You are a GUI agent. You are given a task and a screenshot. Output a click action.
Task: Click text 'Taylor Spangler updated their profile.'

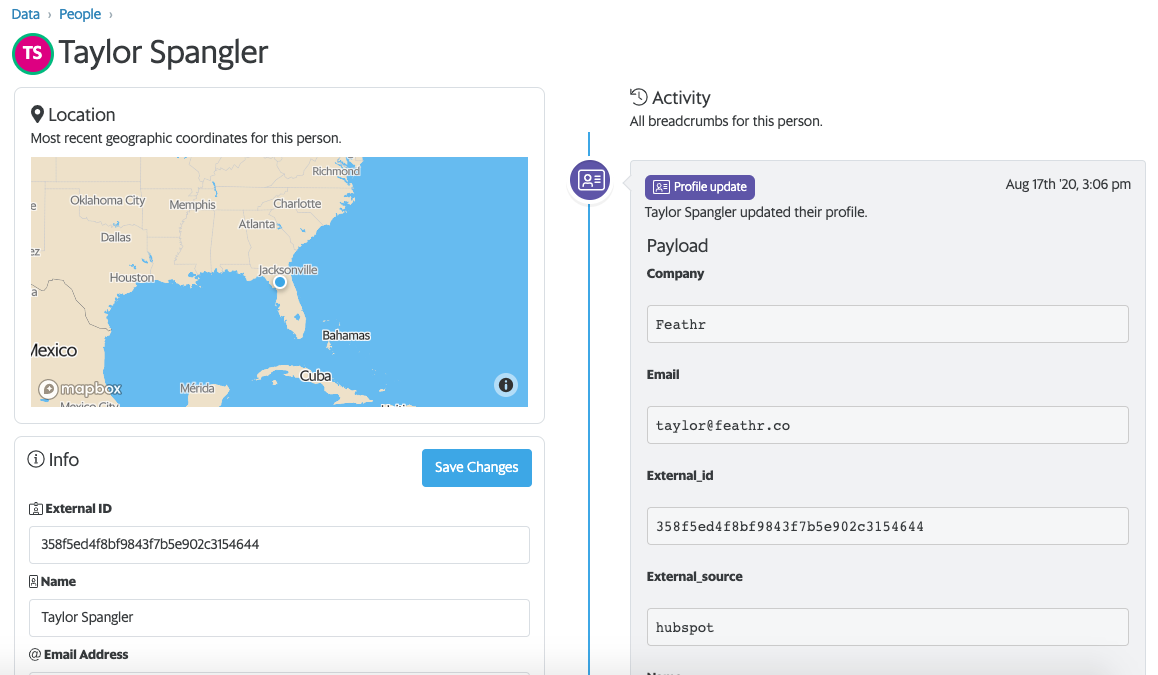[x=756, y=212]
